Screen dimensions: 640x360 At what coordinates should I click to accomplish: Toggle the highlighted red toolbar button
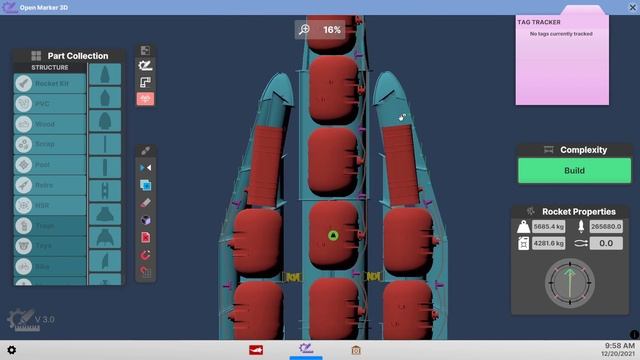point(145,99)
